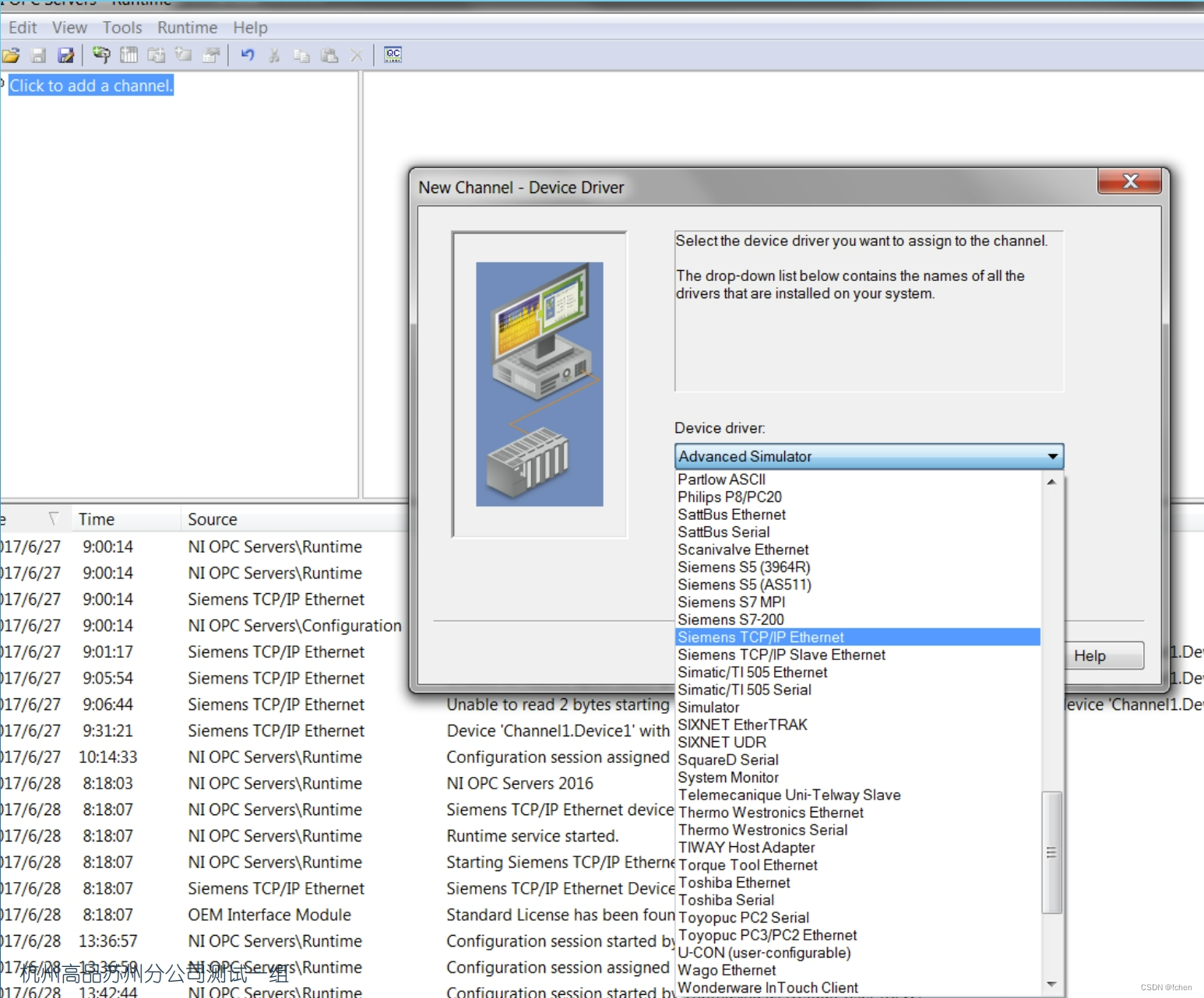Choose System Monitor driver
The width and height of the screenshot is (1204, 998).
click(x=857, y=777)
